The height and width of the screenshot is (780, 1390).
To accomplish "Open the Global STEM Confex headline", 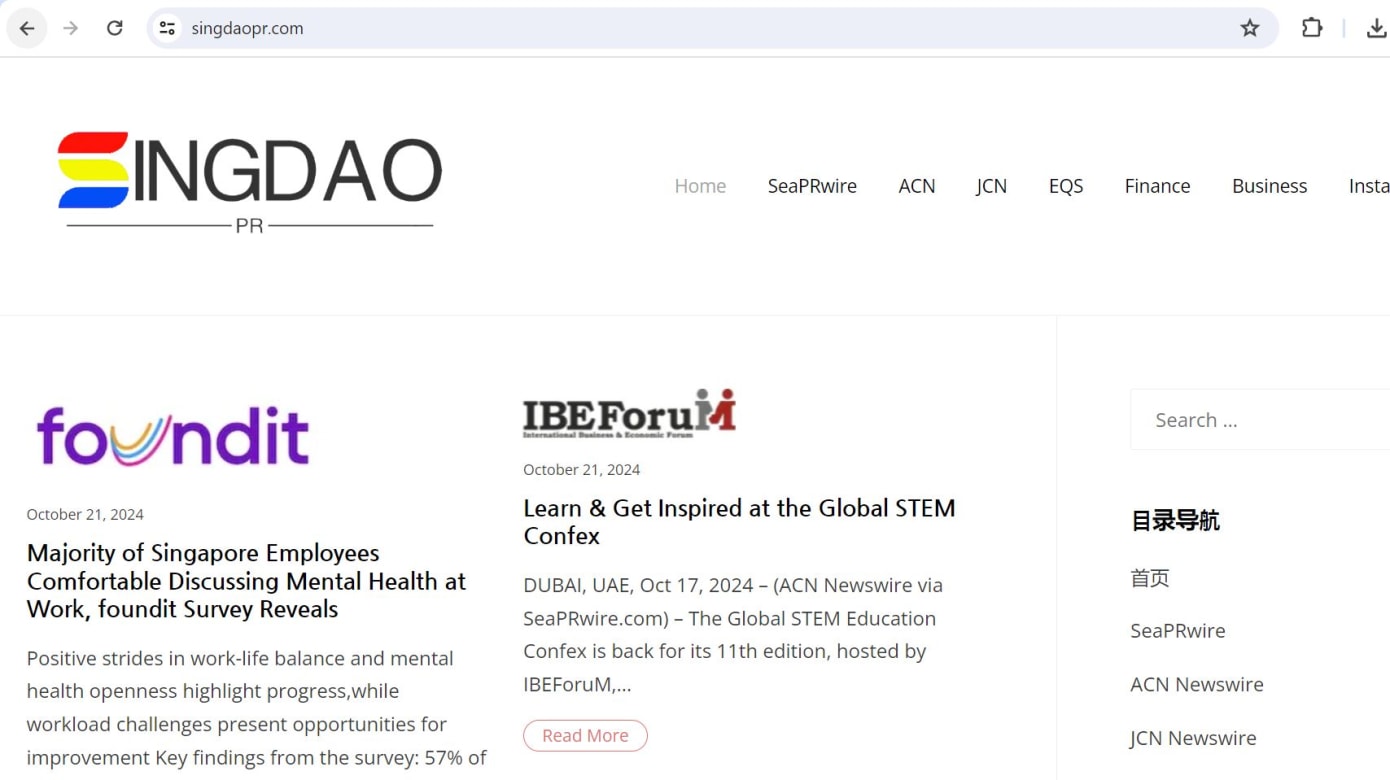I will pos(738,521).
